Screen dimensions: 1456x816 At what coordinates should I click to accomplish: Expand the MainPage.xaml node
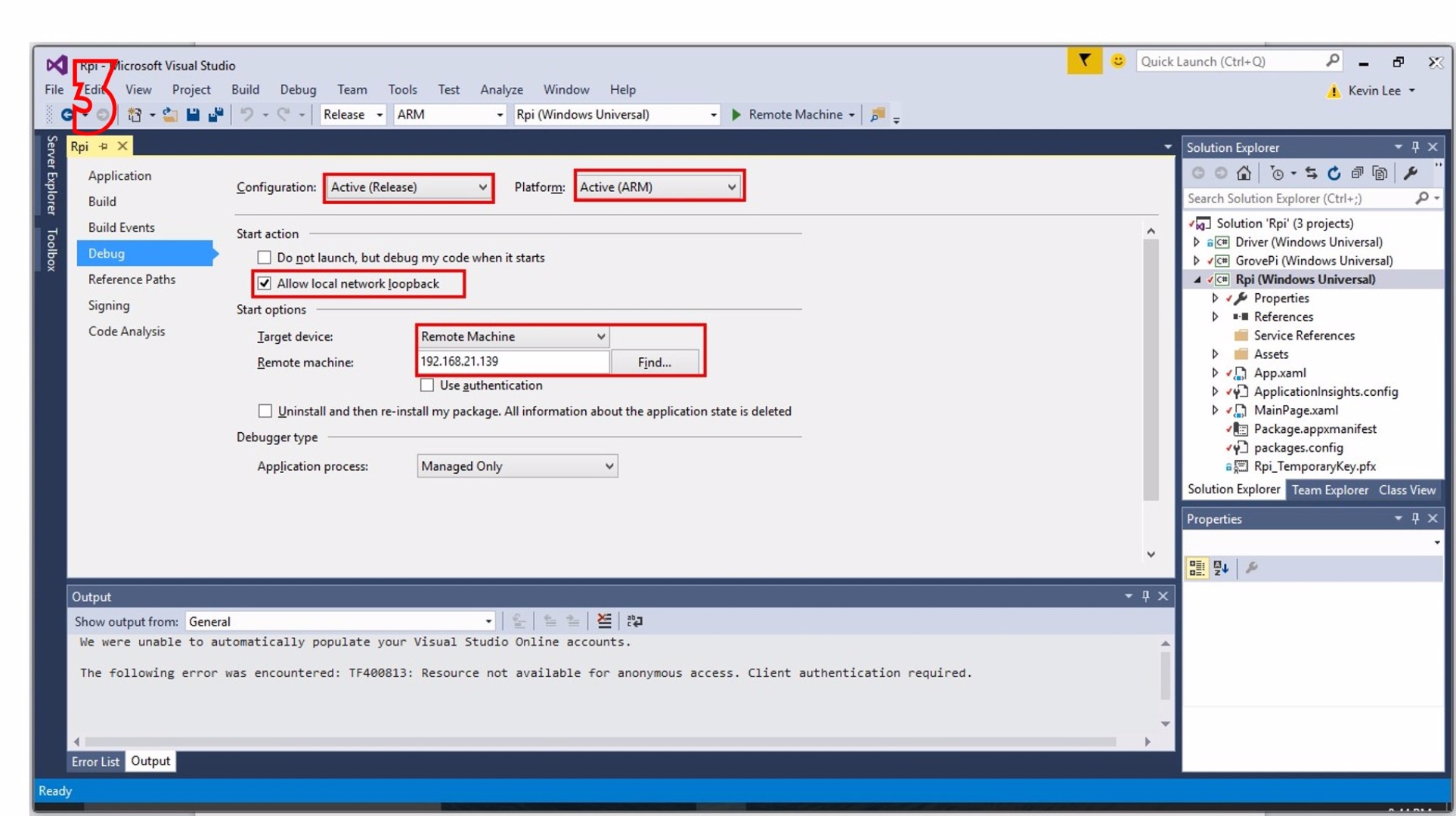[x=1215, y=410]
